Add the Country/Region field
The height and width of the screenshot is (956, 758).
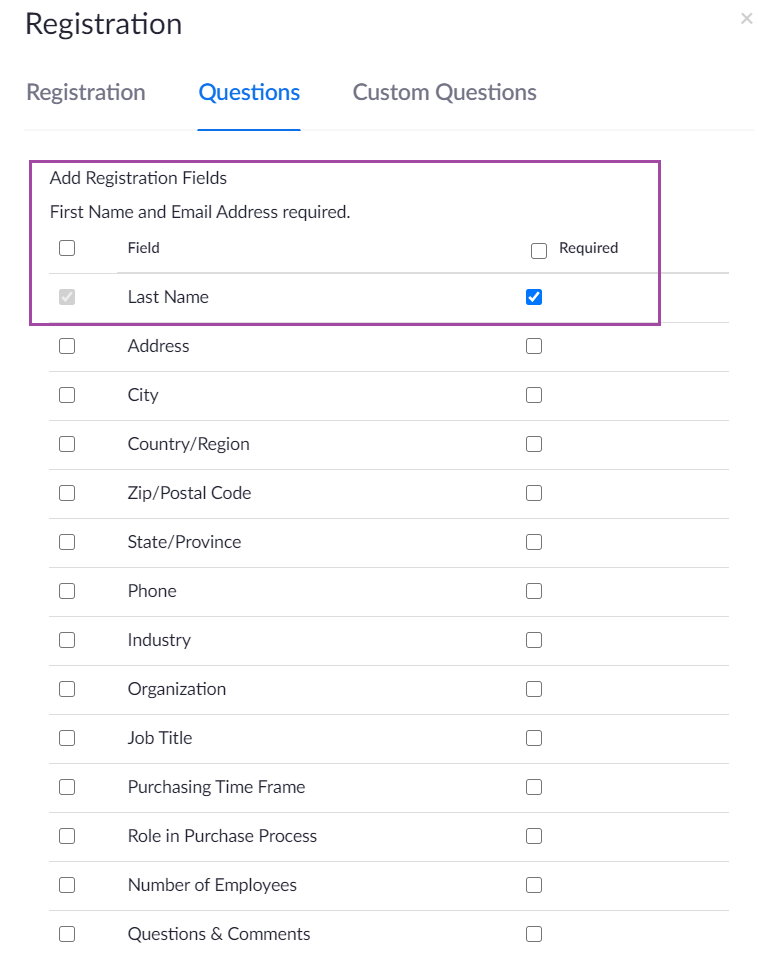pyautogui.click(x=67, y=444)
